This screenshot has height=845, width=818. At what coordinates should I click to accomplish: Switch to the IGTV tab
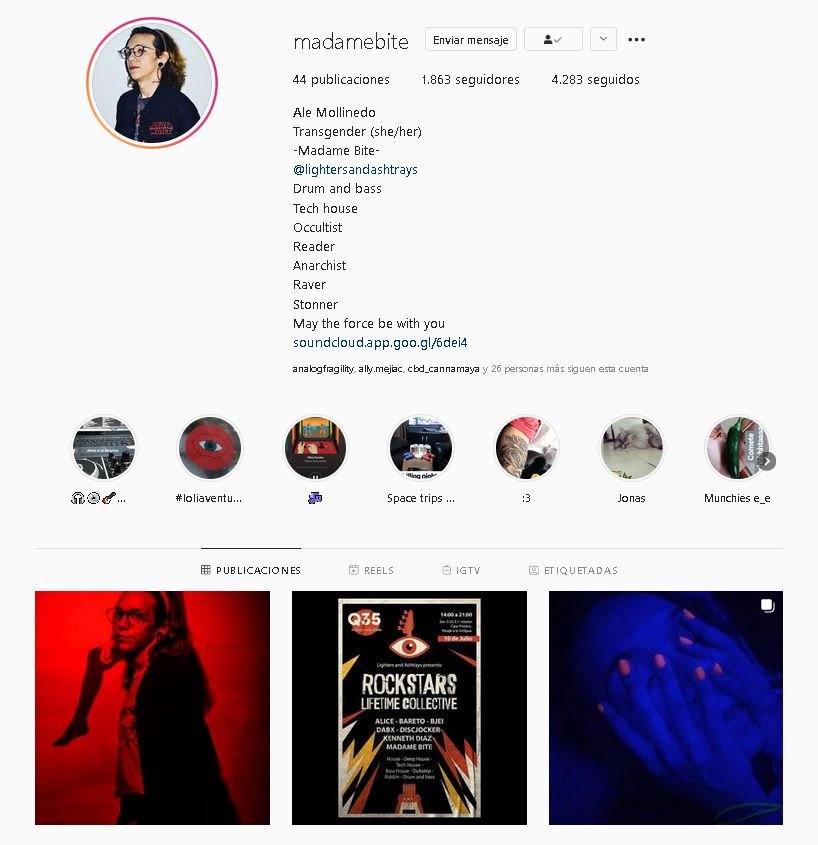click(x=461, y=570)
